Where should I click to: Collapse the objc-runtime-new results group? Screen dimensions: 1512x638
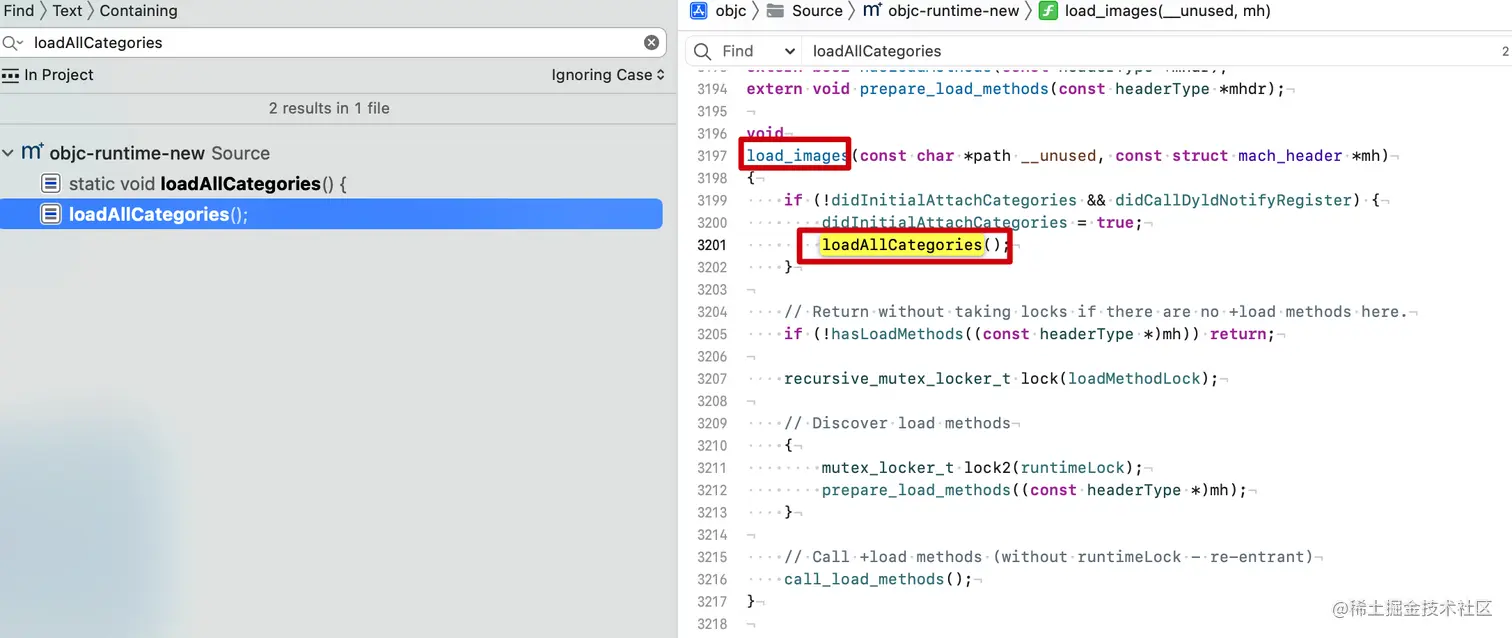click(8, 153)
